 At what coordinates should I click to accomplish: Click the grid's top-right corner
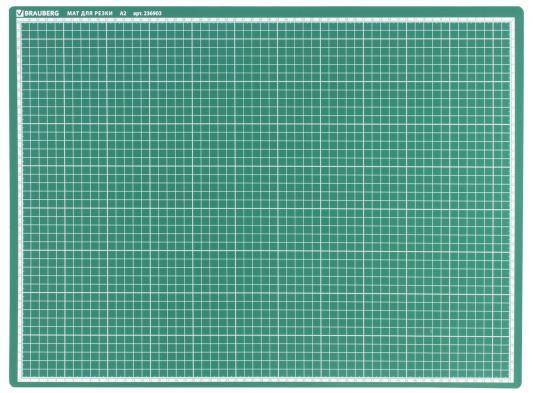[x=509, y=23]
